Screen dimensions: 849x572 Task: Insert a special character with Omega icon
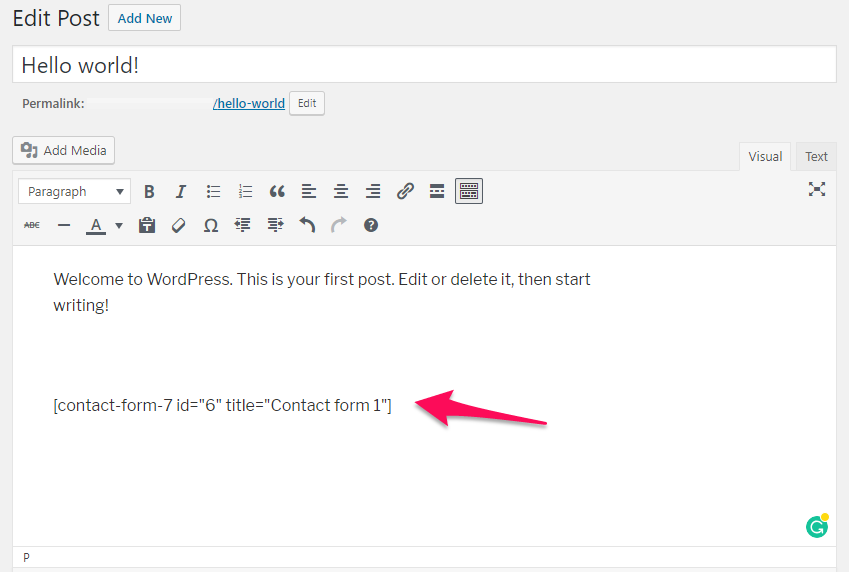(x=211, y=225)
